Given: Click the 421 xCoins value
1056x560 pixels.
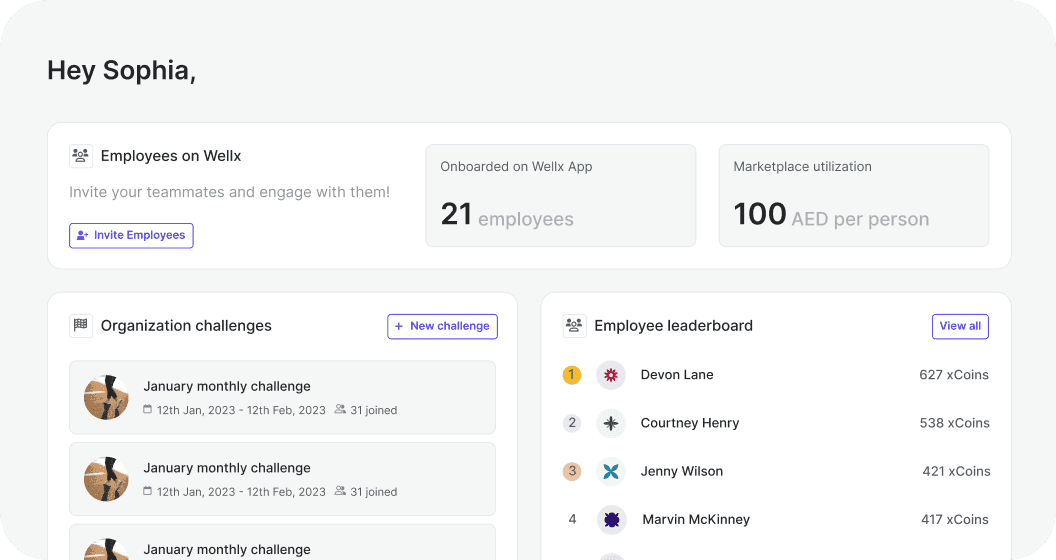Looking at the screenshot, I should pos(956,472).
